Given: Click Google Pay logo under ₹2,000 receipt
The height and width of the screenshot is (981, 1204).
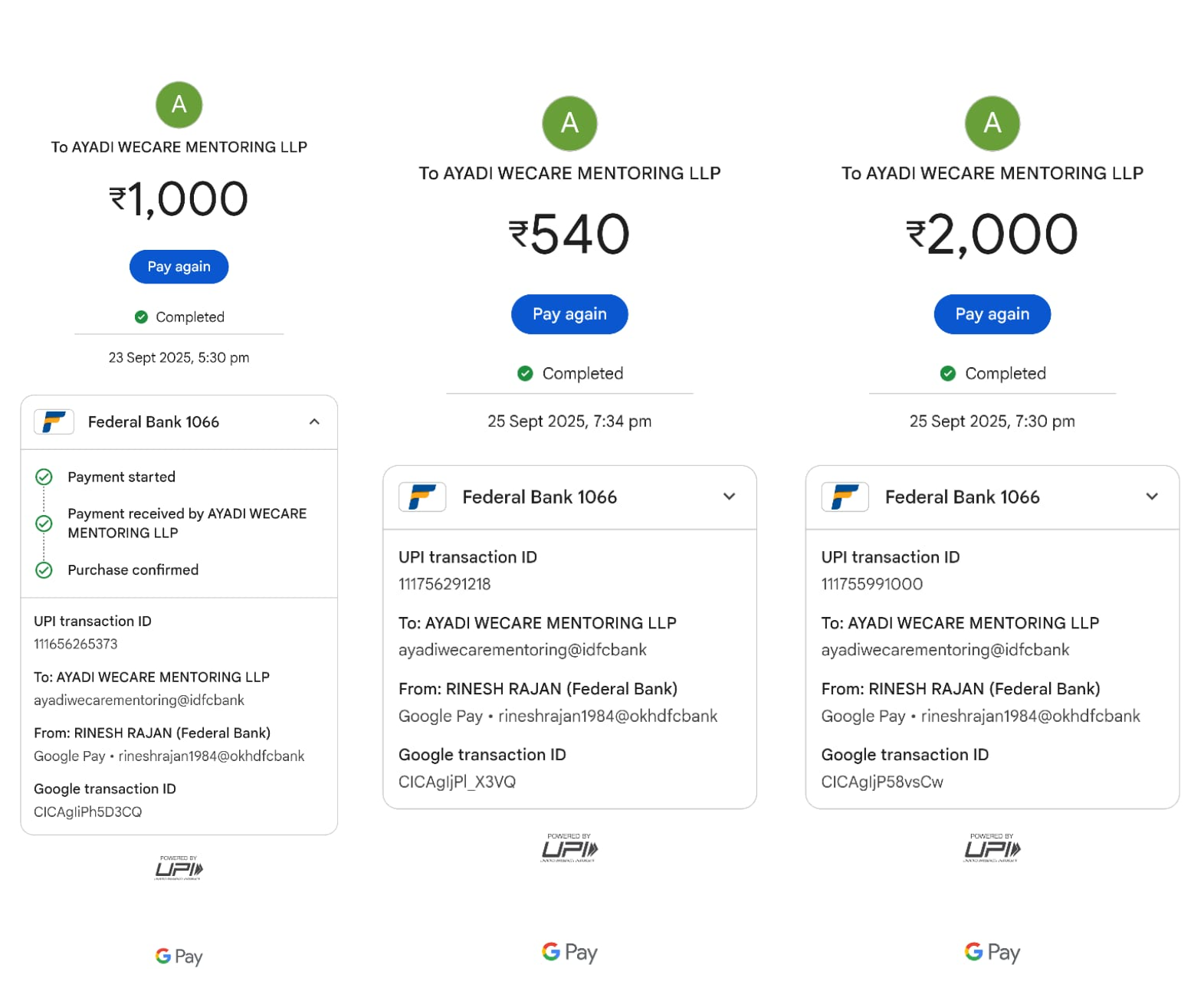Looking at the screenshot, I should (x=992, y=953).
